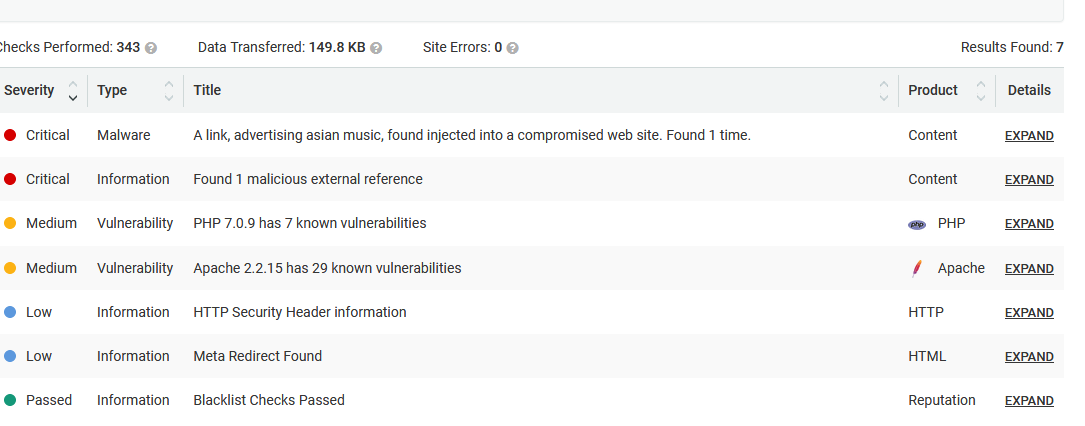
Task: Expand Blacklist Checks Passed details
Action: click(x=1029, y=401)
